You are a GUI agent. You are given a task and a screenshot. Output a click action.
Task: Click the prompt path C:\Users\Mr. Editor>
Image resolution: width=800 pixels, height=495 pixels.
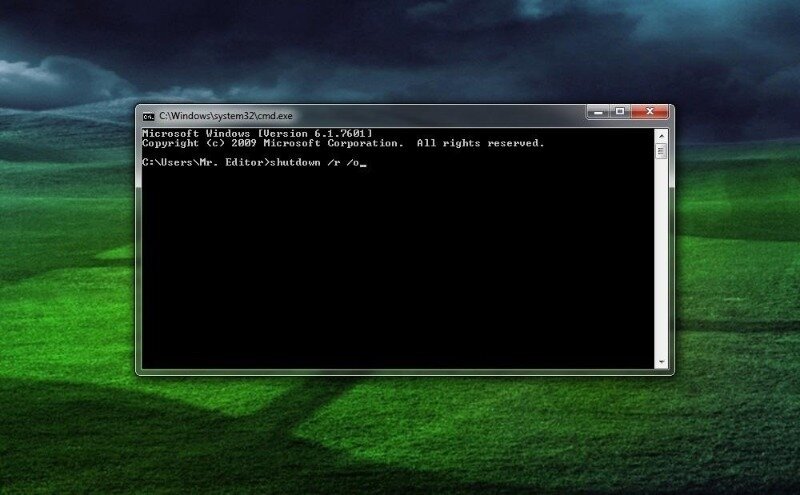click(x=206, y=162)
